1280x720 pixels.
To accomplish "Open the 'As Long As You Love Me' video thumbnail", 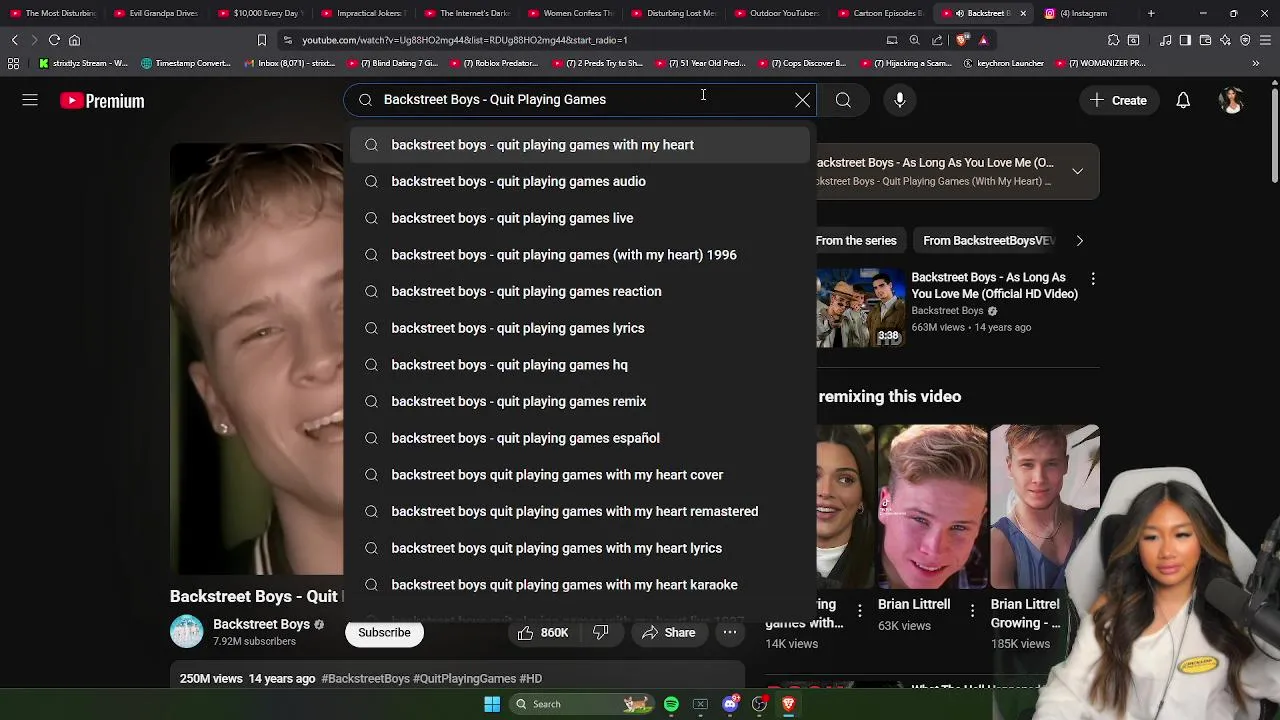I will [x=861, y=307].
